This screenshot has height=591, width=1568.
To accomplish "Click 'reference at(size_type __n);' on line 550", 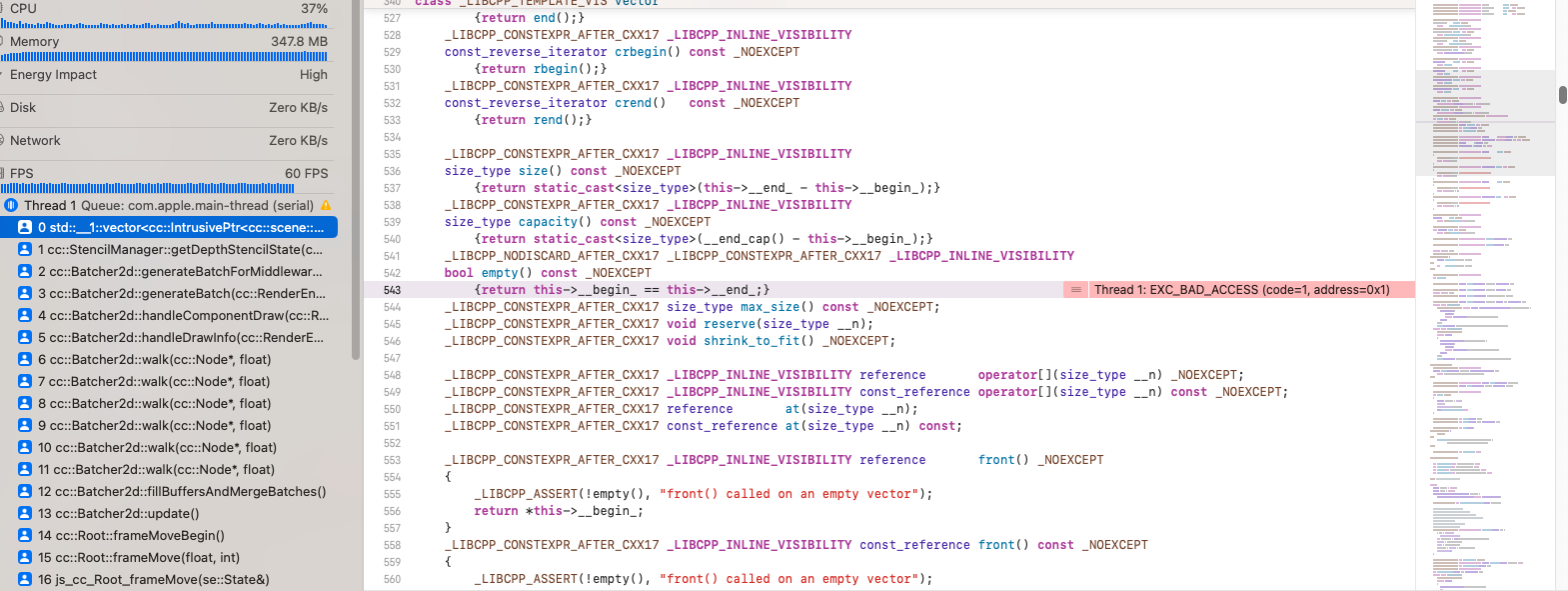I will click(792, 409).
